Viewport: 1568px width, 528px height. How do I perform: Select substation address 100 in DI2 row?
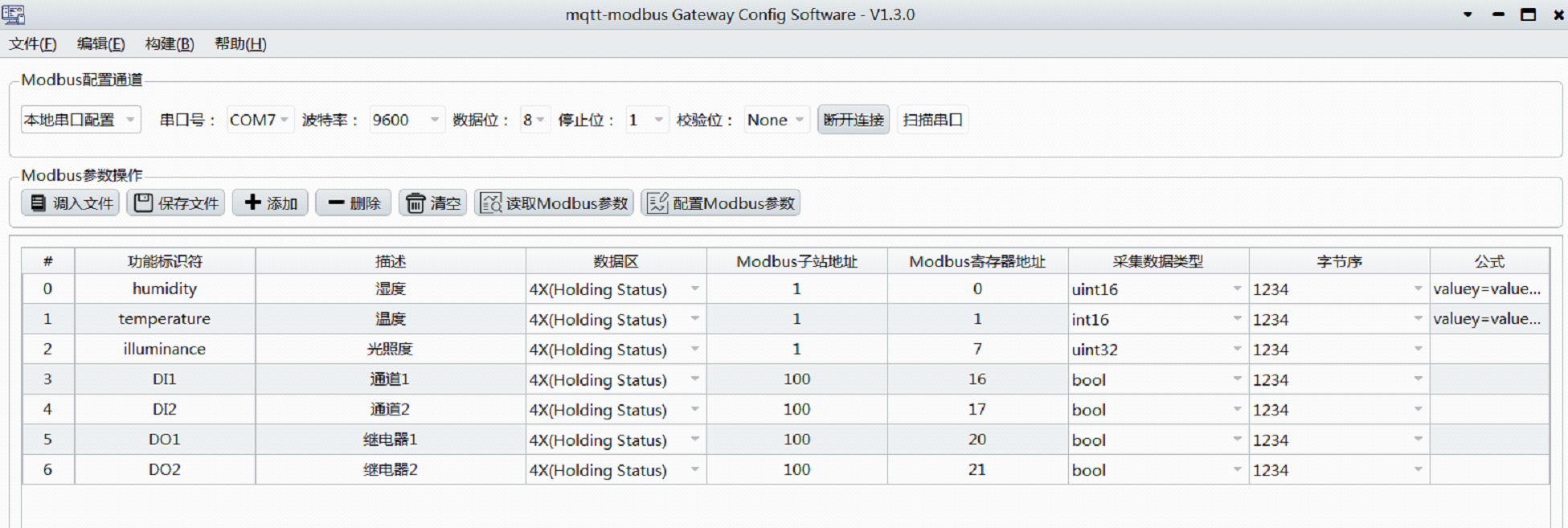click(x=797, y=409)
